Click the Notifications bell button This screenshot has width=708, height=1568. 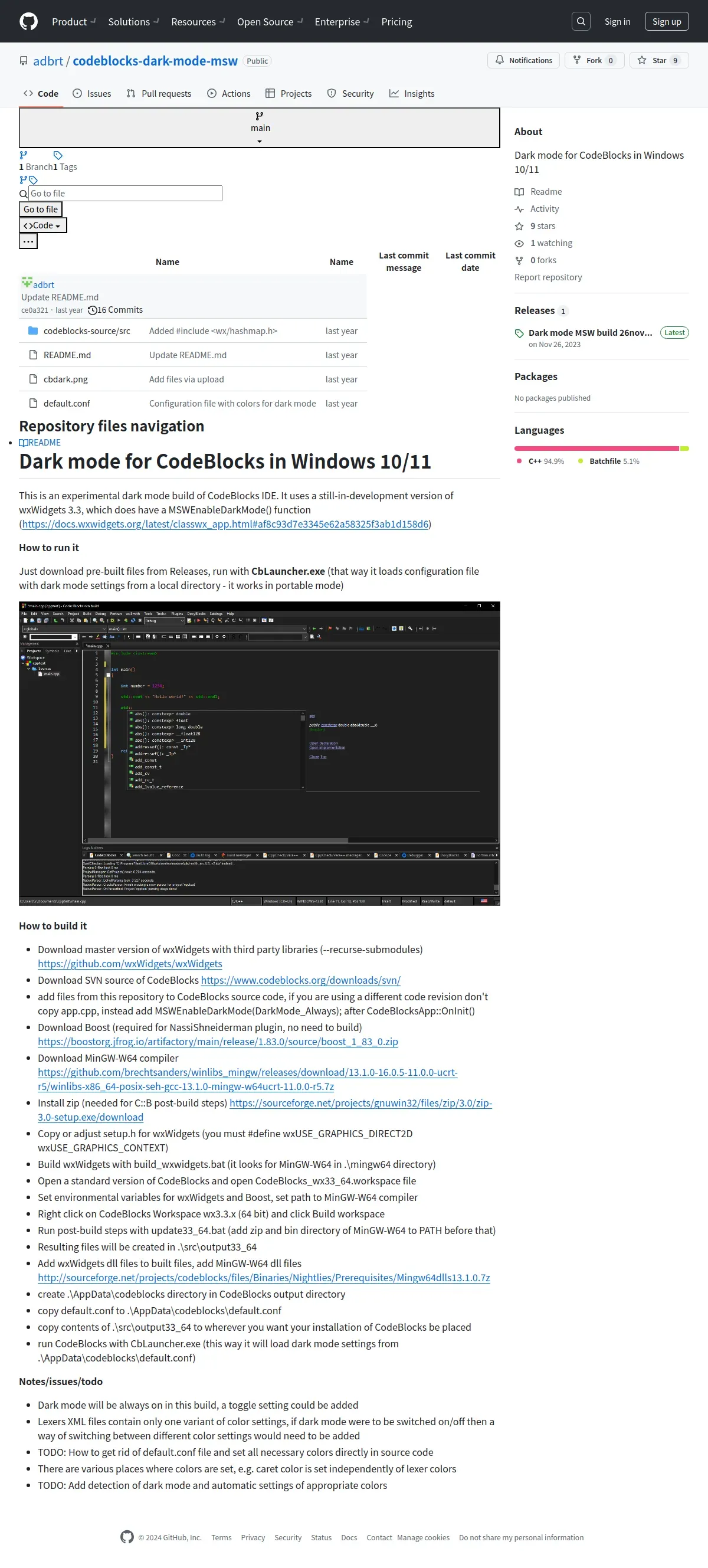click(x=523, y=60)
